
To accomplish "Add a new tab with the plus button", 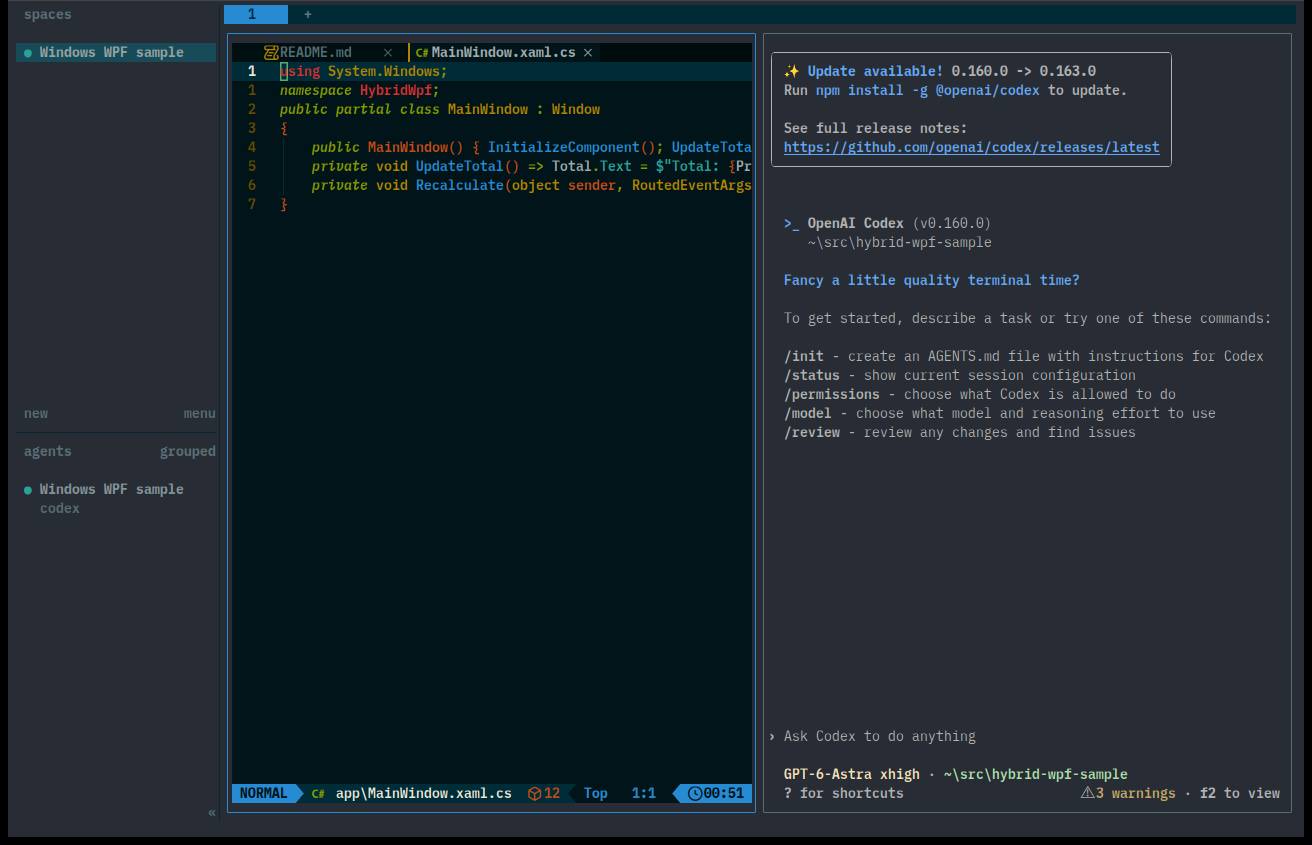I will (x=308, y=14).
